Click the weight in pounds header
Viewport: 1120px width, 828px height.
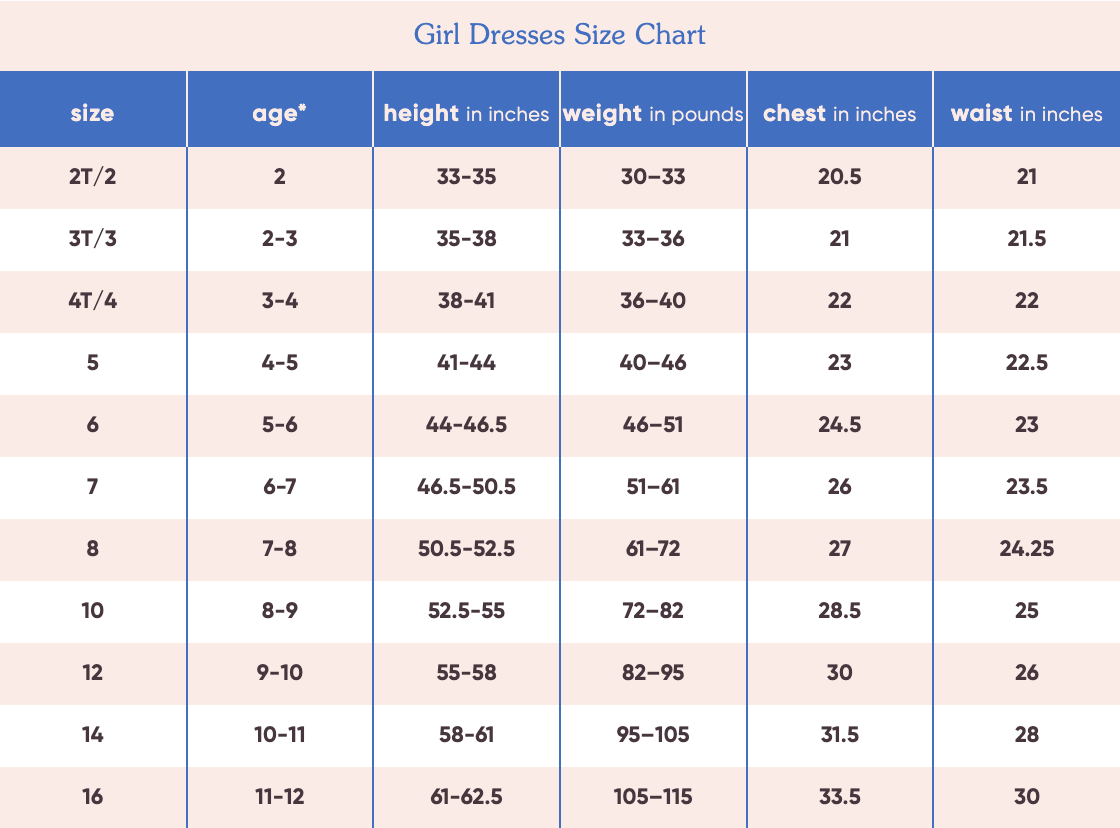653,113
